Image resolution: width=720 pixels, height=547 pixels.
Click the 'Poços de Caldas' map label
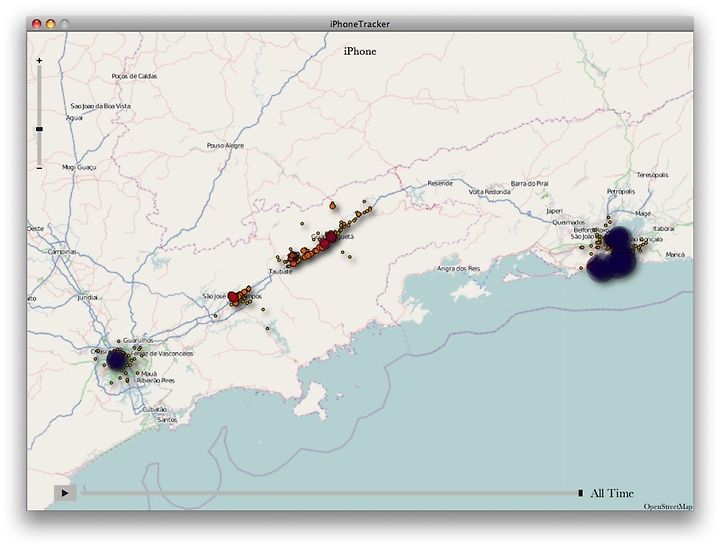click(x=134, y=76)
